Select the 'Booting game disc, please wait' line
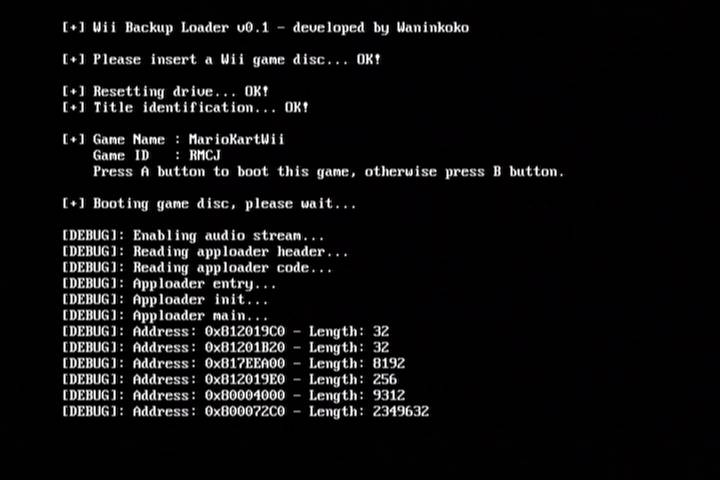This screenshot has width=720, height=480. [209, 203]
